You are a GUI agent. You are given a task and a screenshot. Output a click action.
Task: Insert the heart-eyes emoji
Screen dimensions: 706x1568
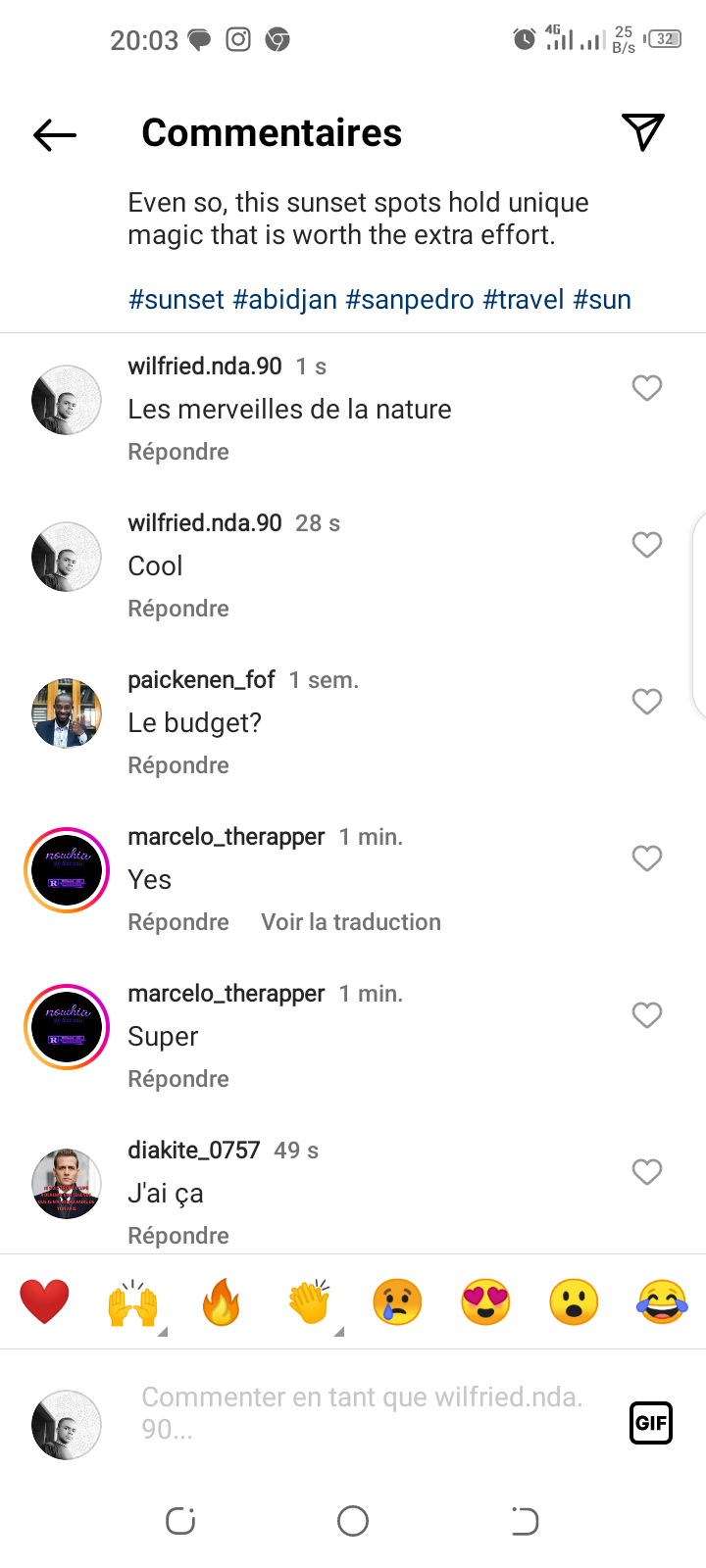pos(485,1302)
